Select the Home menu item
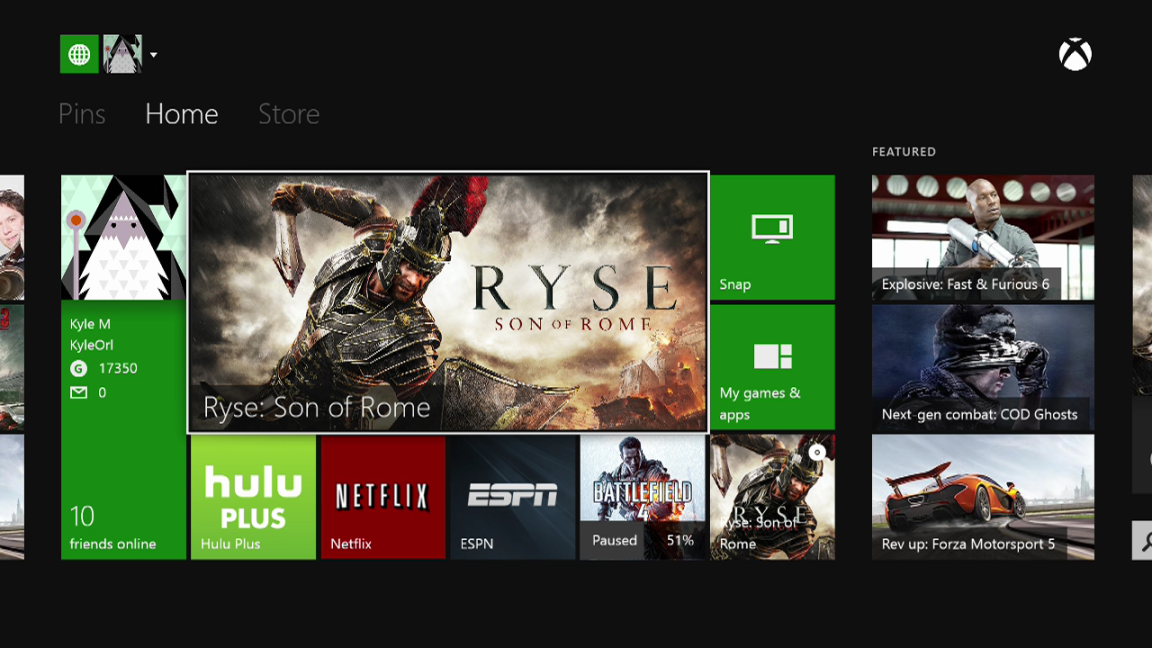The image size is (1152, 648). pos(181,113)
